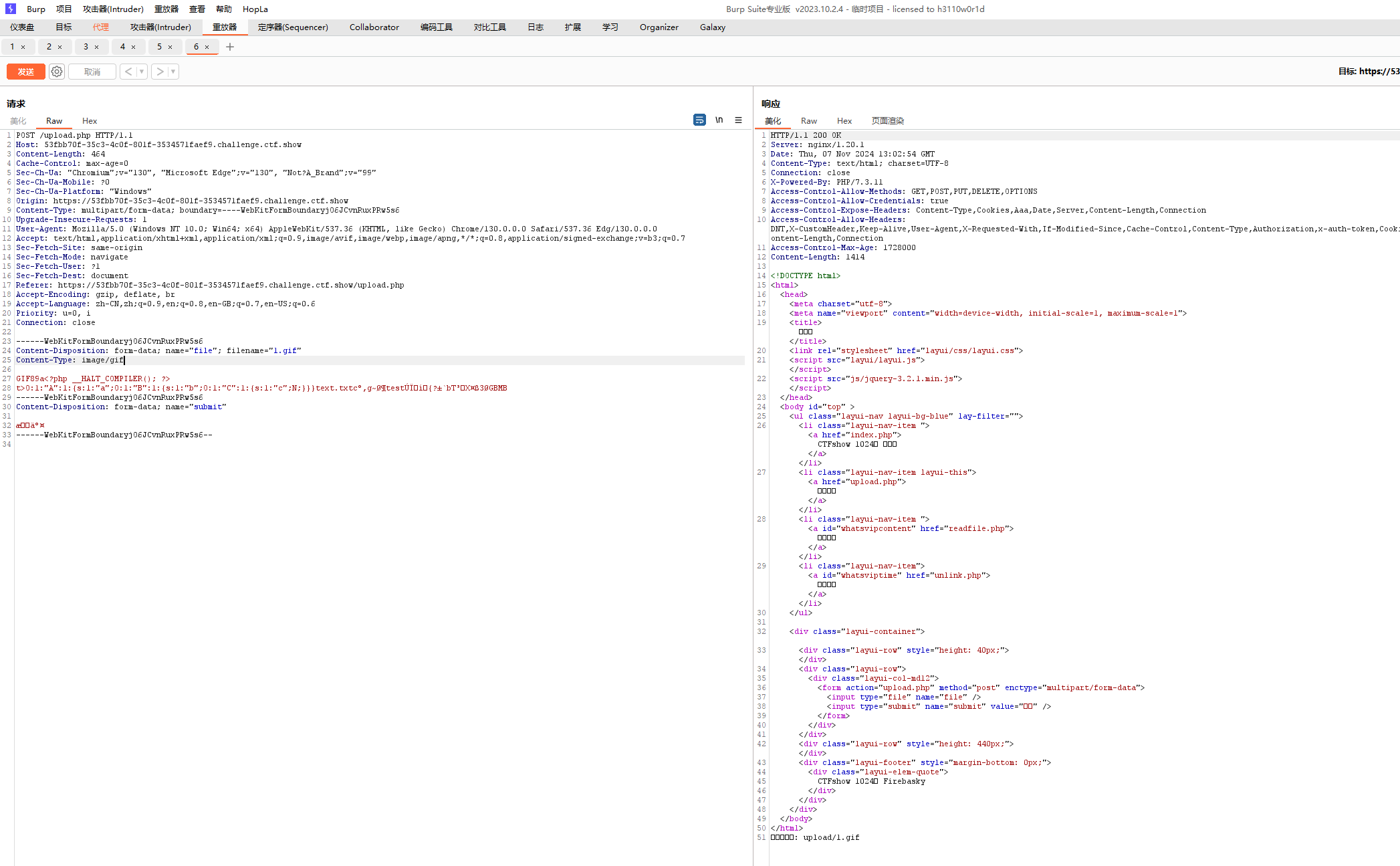Image resolution: width=1400 pixels, height=866 pixels.
Task: Select the request Raw view tab
Action: point(54,121)
